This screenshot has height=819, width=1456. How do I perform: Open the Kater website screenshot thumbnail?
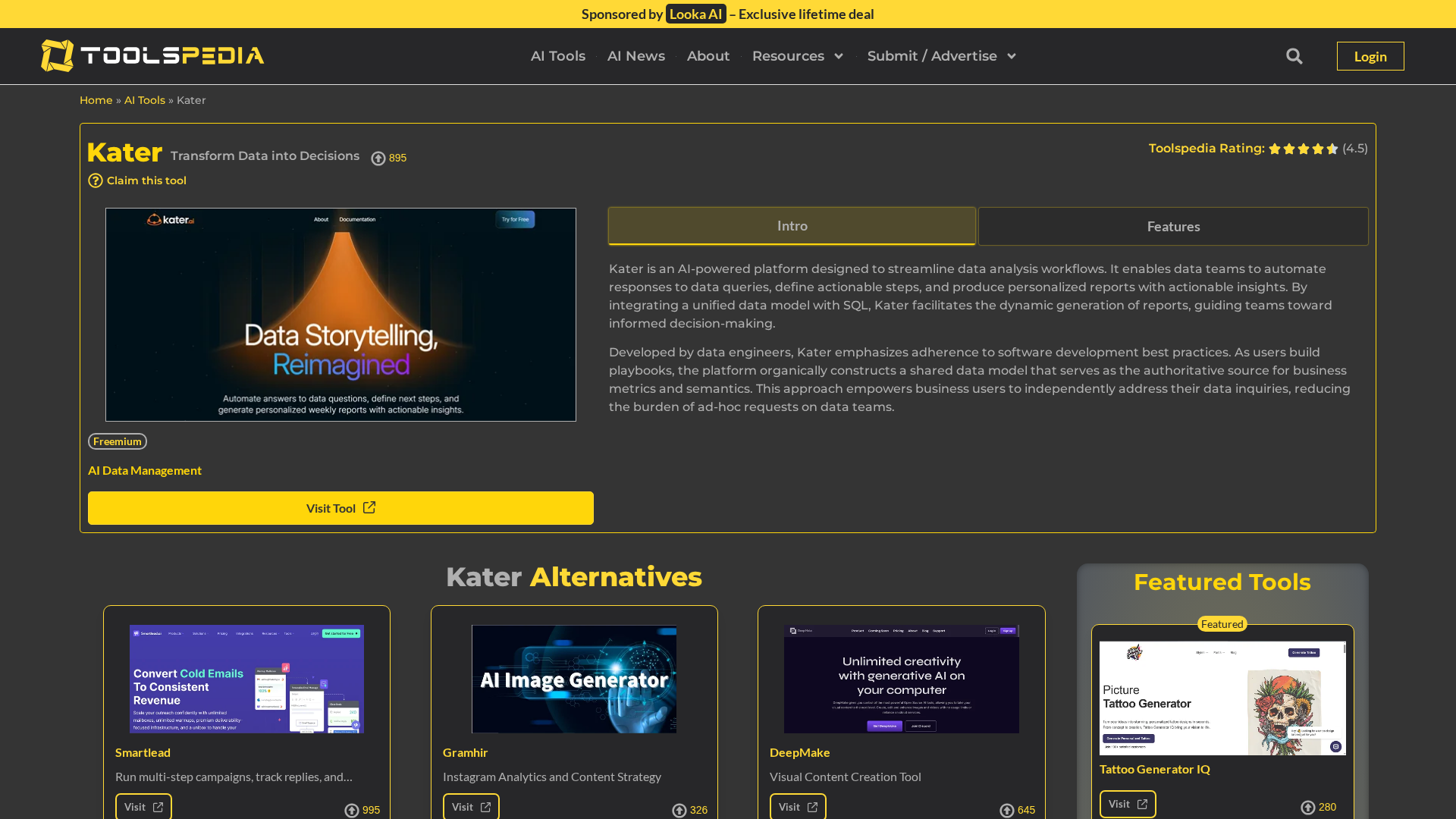340,315
